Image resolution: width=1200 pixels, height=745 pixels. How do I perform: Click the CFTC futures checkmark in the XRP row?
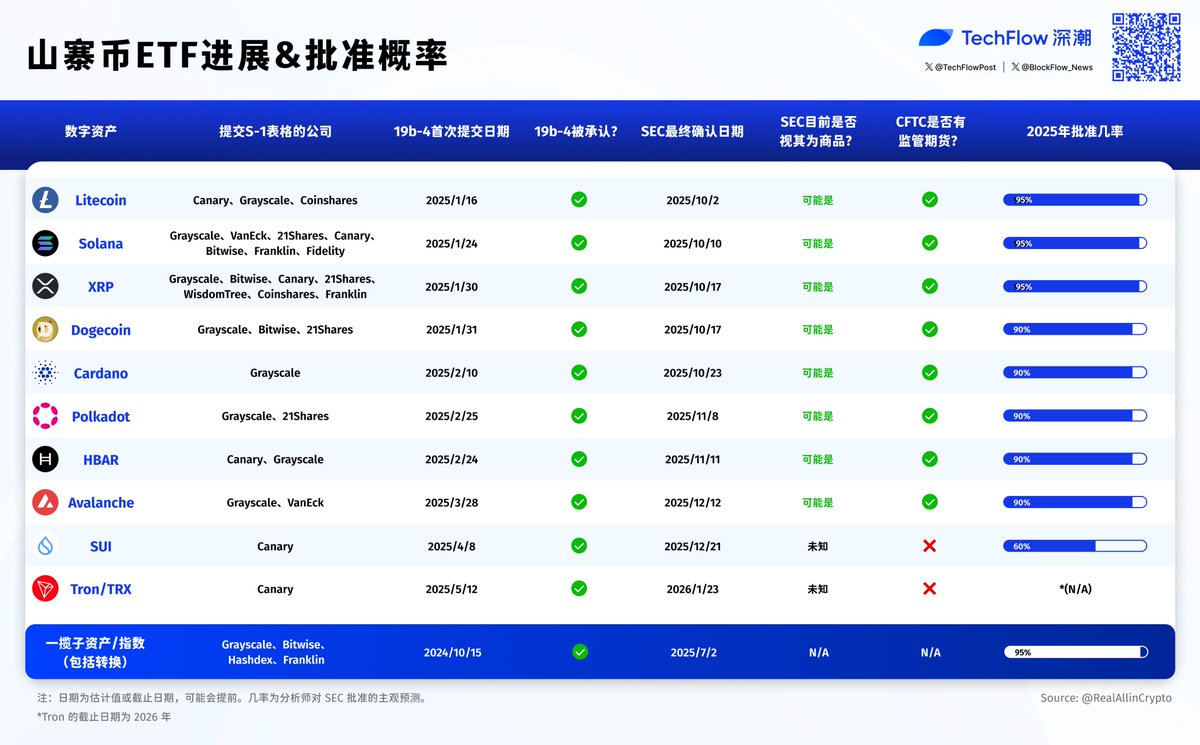tap(930, 286)
